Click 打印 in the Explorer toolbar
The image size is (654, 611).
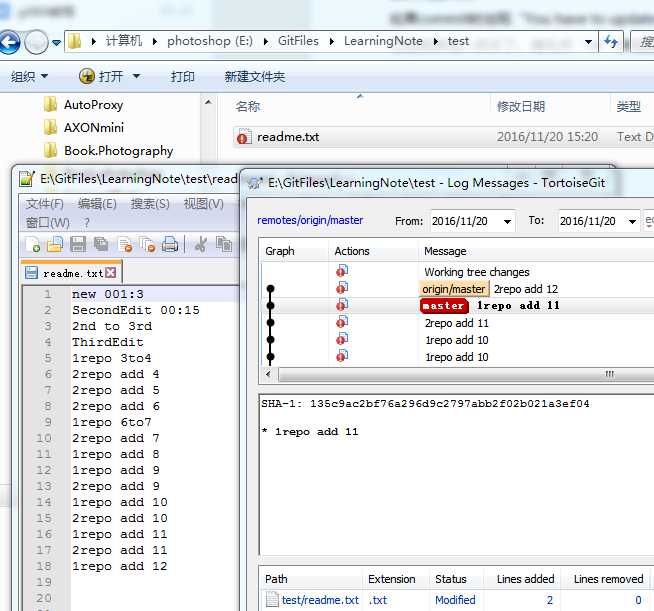point(182,76)
